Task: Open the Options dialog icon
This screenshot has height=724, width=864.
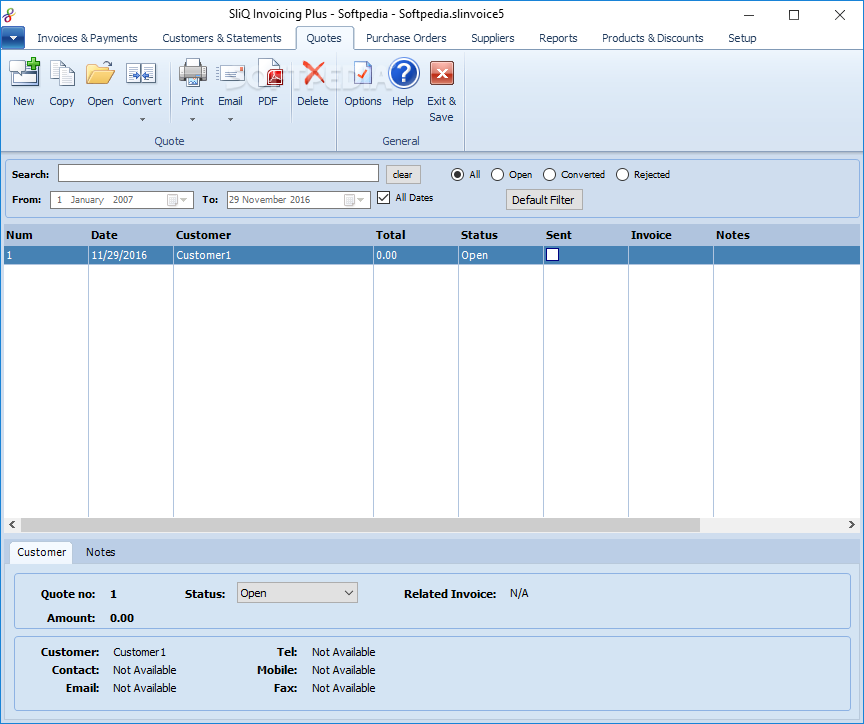Action: pos(362,76)
